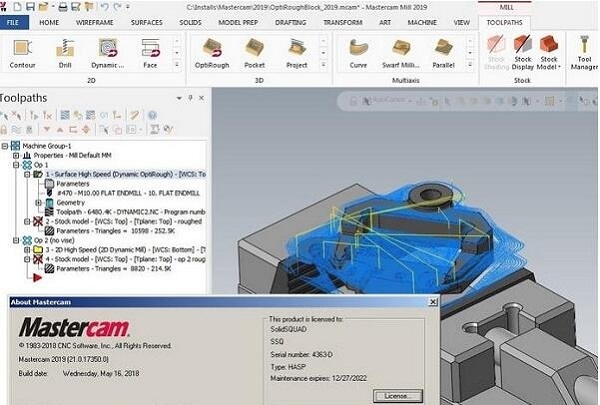Open the SURFACES ribbon tab
This screenshot has width=600, height=405.
(x=147, y=23)
